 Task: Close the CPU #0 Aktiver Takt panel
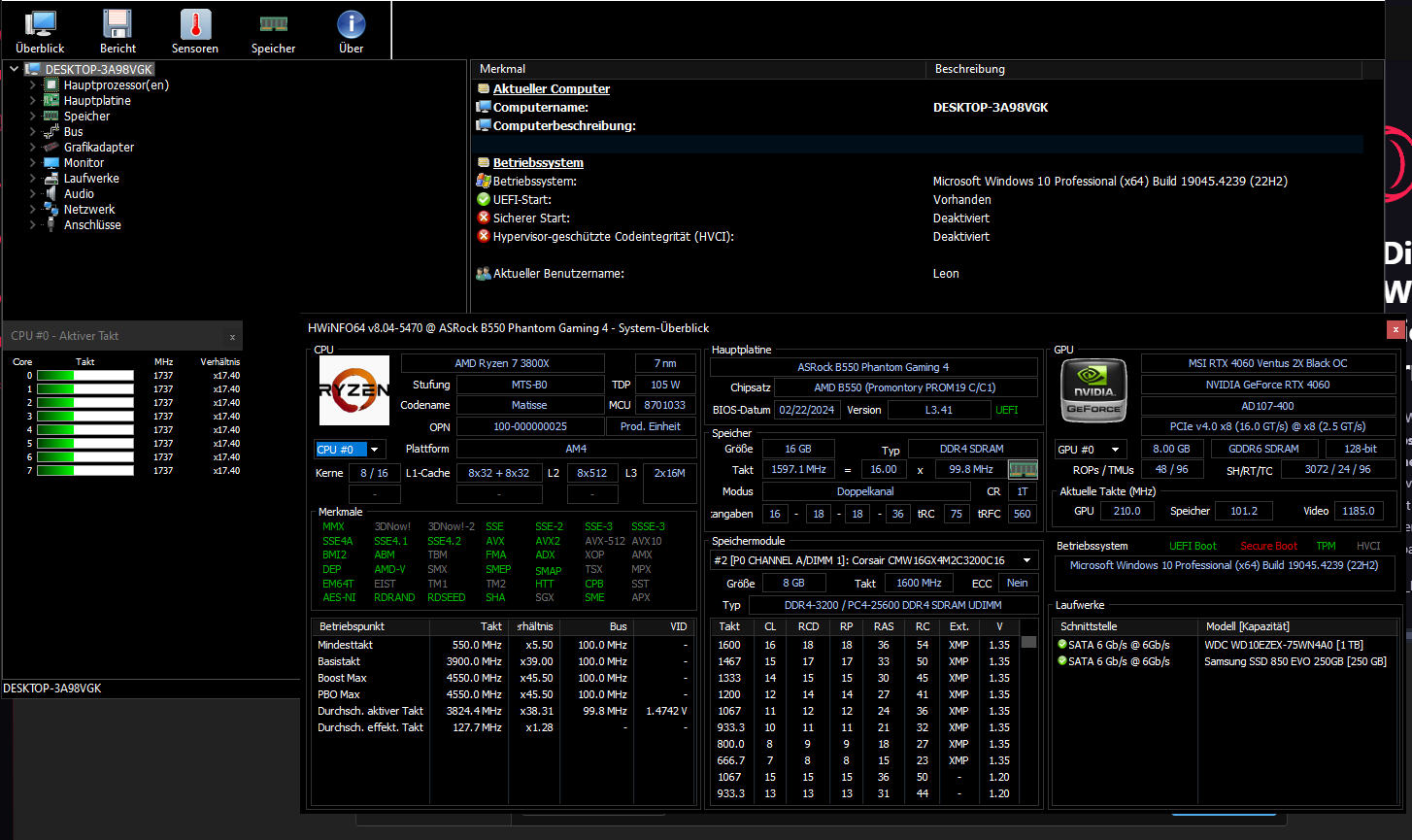tap(232, 337)
